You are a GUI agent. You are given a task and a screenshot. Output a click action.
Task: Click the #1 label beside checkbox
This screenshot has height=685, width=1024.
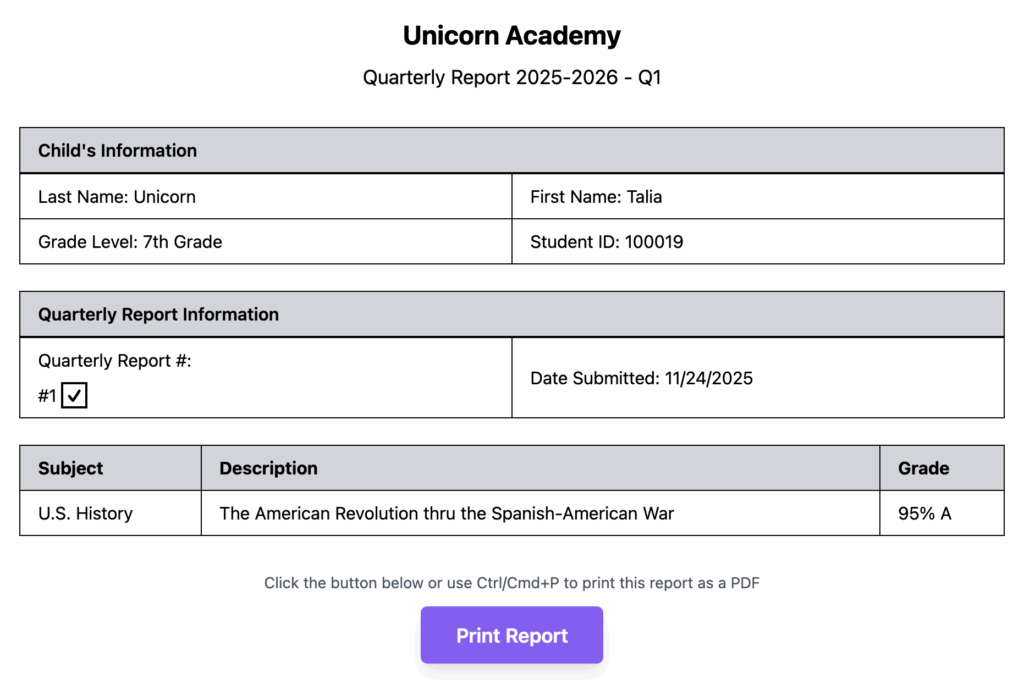(x=47, y=396)
